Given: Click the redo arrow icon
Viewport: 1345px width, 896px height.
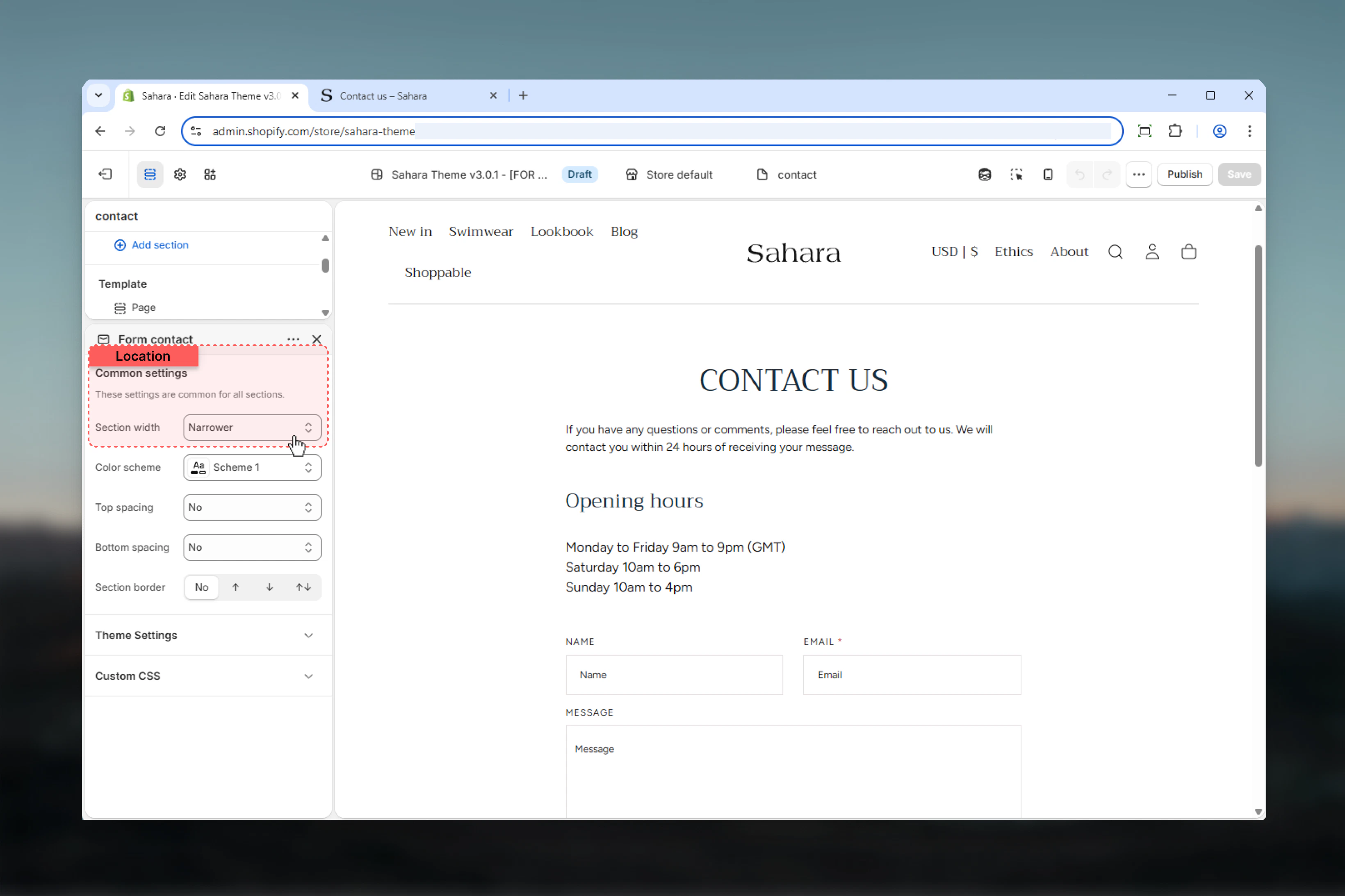Looking at the screenshot, I should 1107,174.
